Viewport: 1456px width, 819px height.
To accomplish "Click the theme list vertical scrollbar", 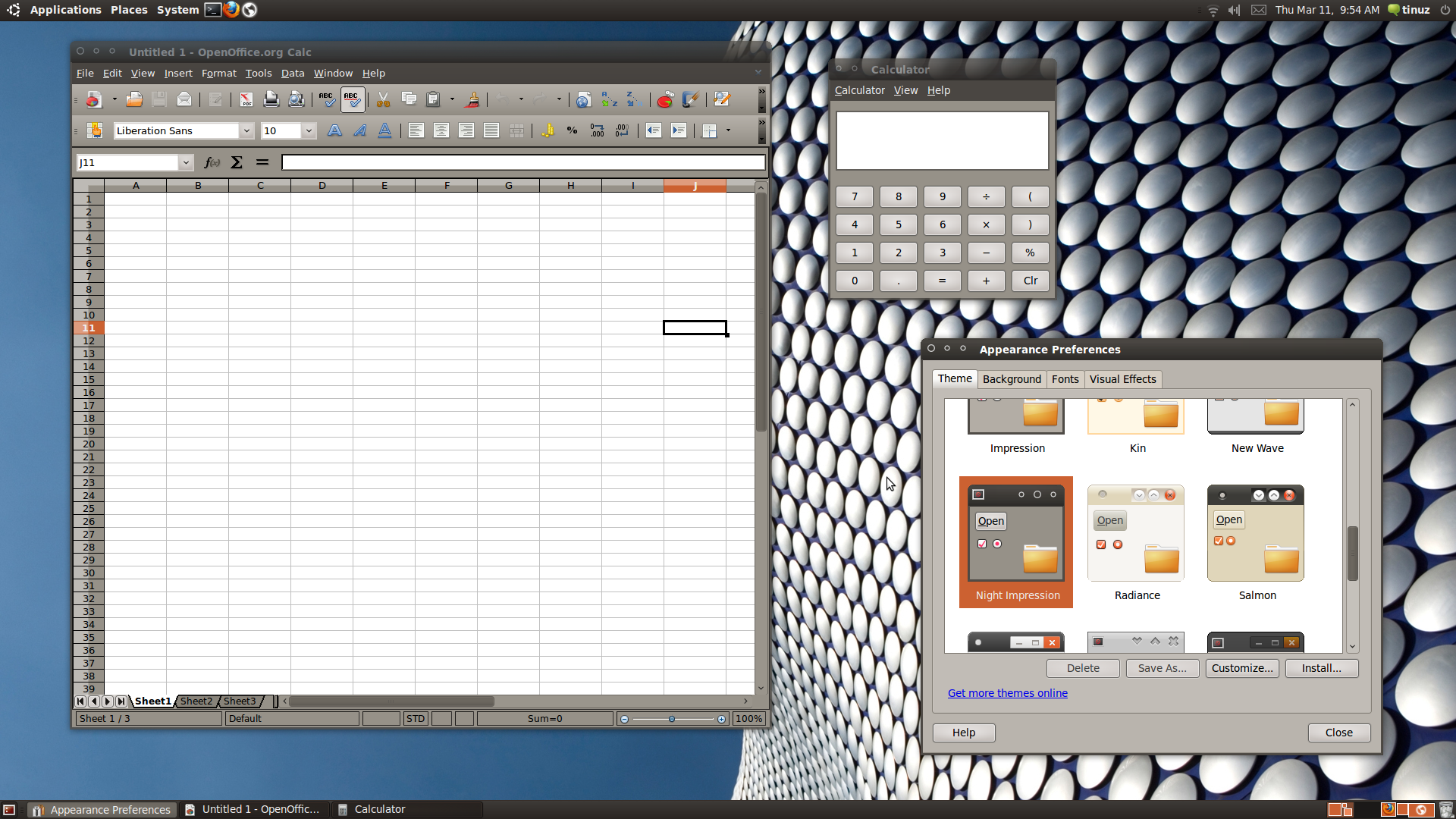I will point(1352,525).
